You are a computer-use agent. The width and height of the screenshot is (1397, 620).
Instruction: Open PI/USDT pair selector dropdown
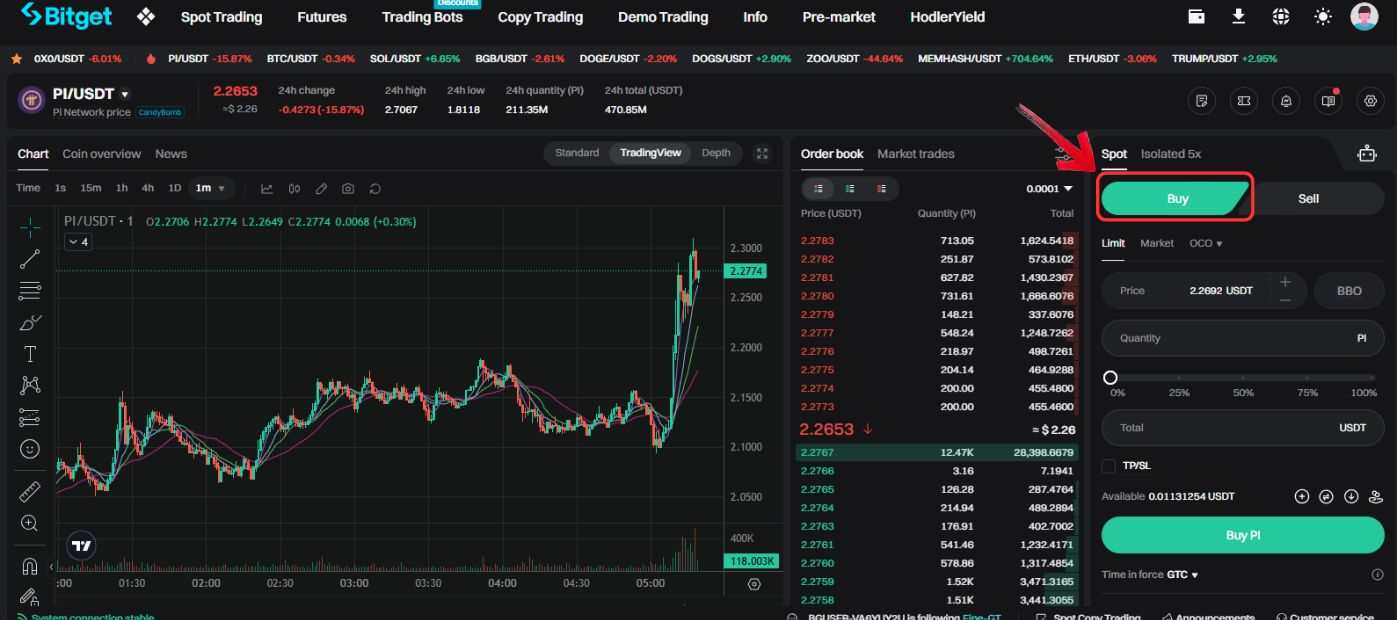125,95
